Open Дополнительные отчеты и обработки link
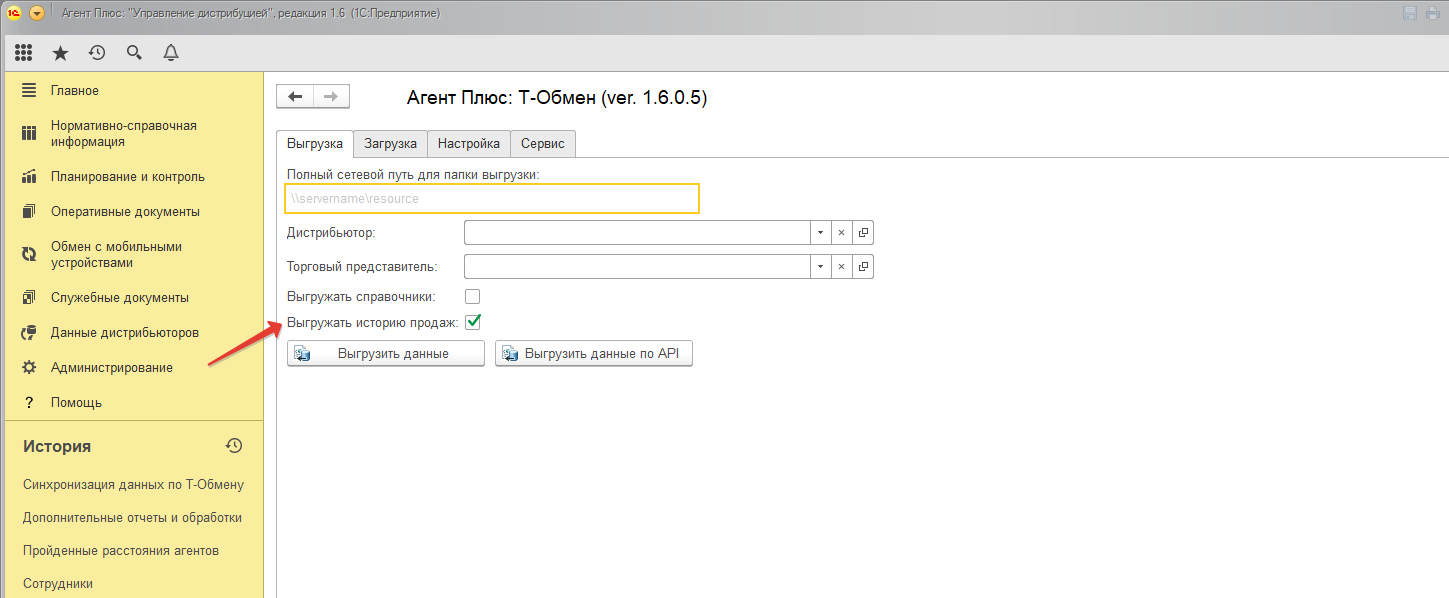 pos(132,518)
